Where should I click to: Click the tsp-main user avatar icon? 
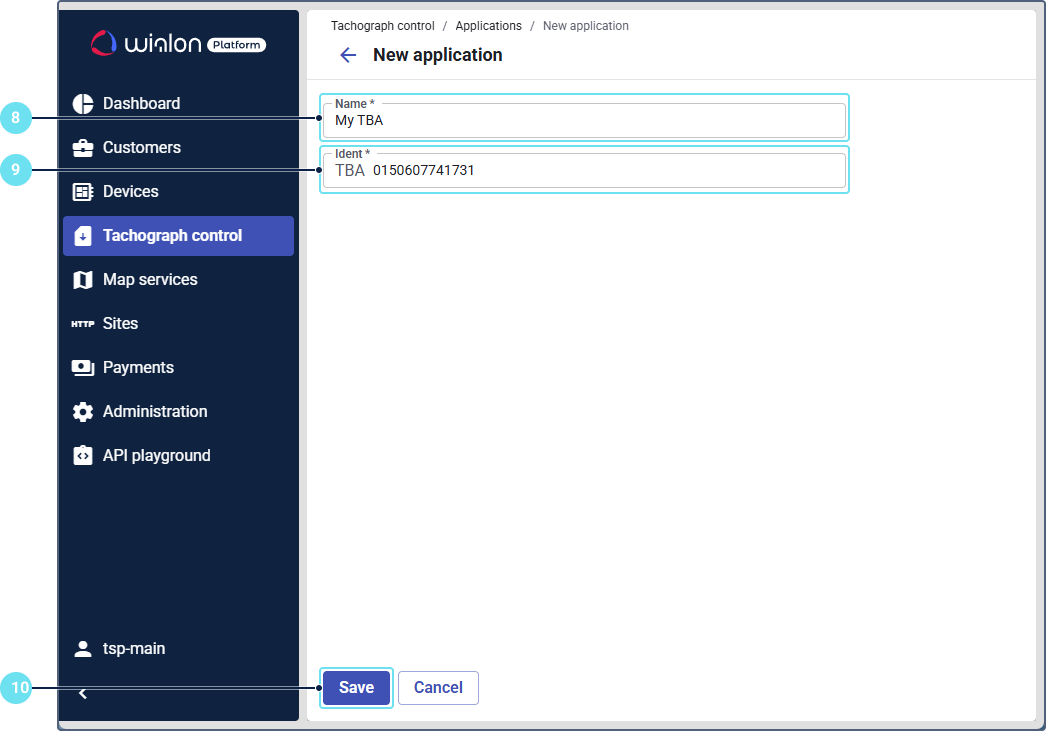(x=83, y=649)
